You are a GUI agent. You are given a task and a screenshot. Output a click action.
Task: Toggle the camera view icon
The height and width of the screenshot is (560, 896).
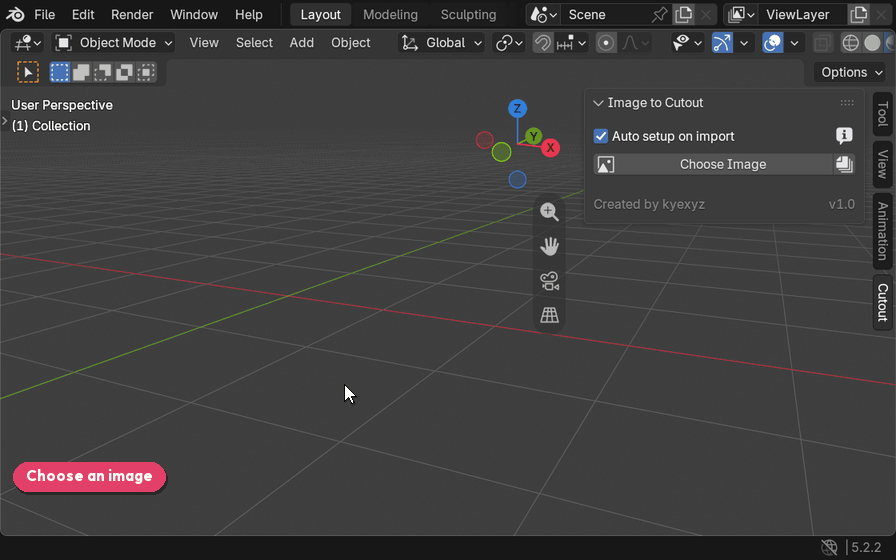(x=549, y=281)
